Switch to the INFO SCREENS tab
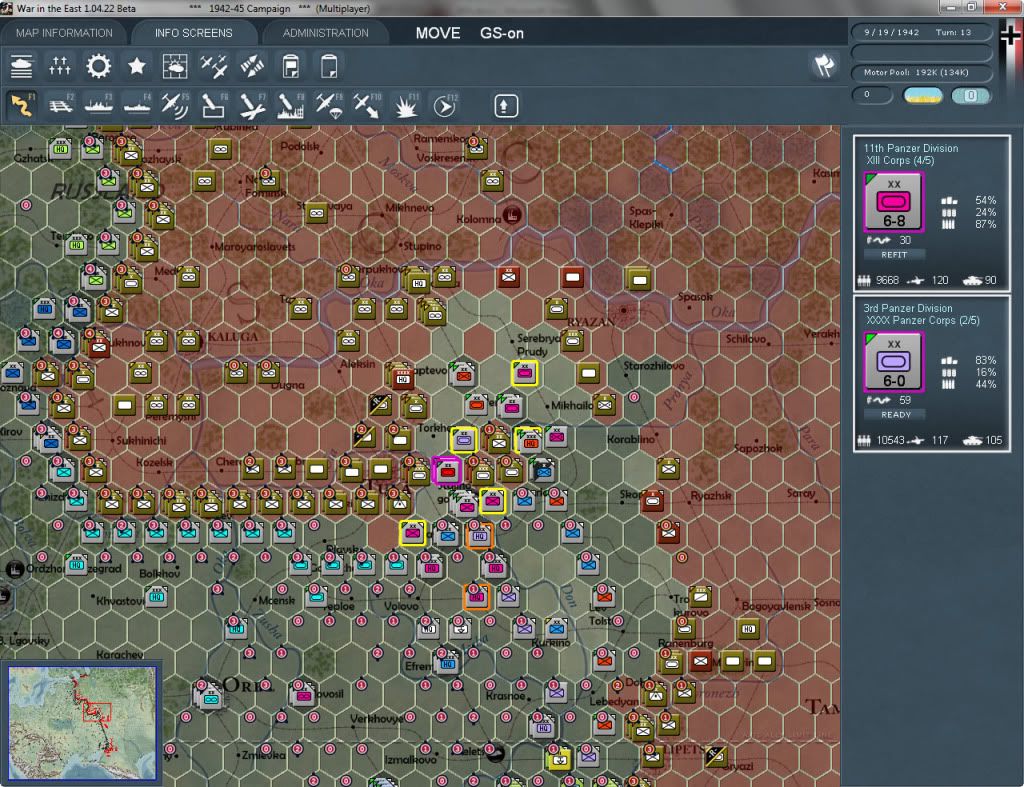Image resolution: width=1024 pixels, height=787 pixels. 193,33
